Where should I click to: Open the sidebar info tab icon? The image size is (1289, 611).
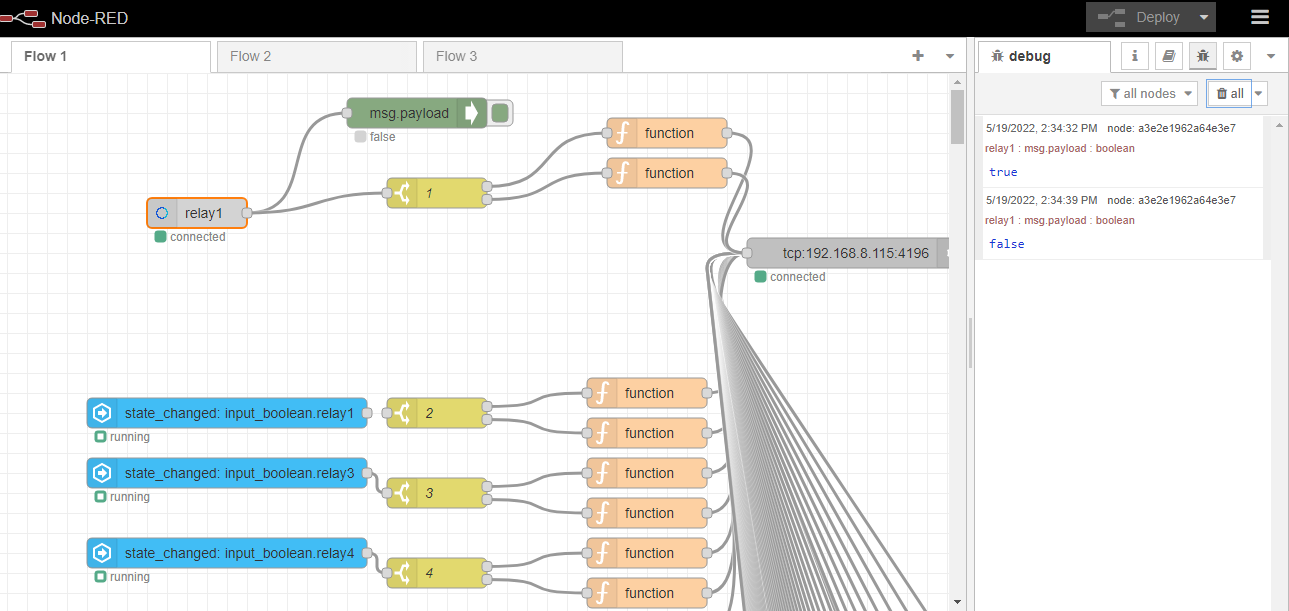point(1134,56)
